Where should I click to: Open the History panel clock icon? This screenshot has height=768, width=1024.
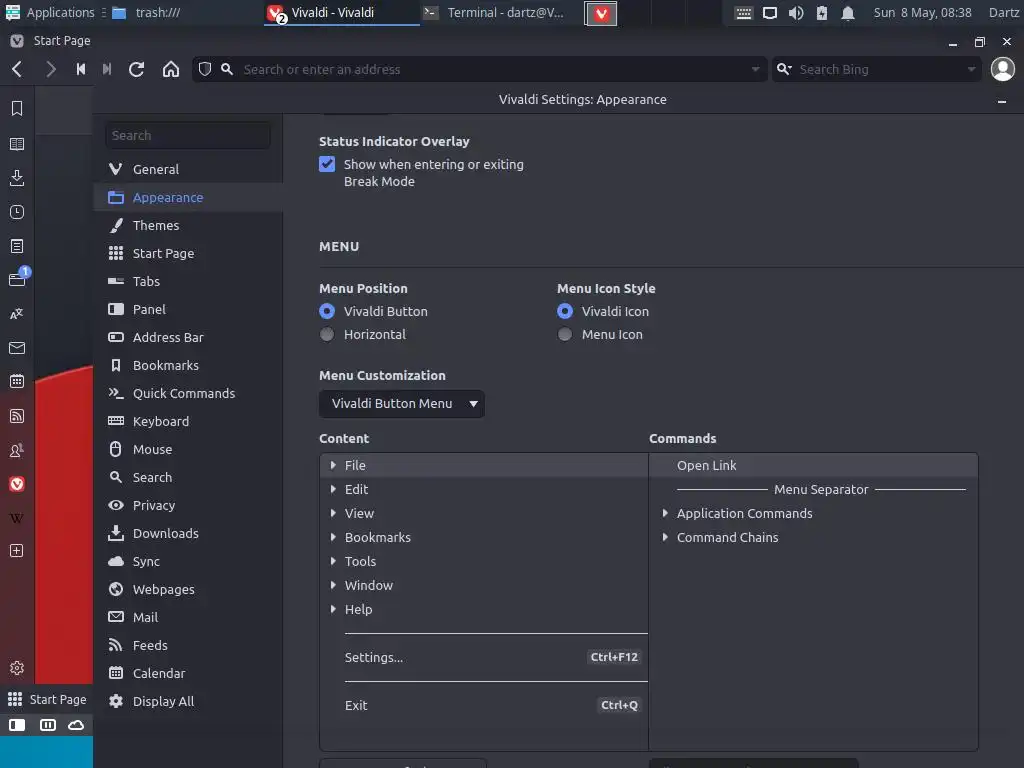coord(17,212)
